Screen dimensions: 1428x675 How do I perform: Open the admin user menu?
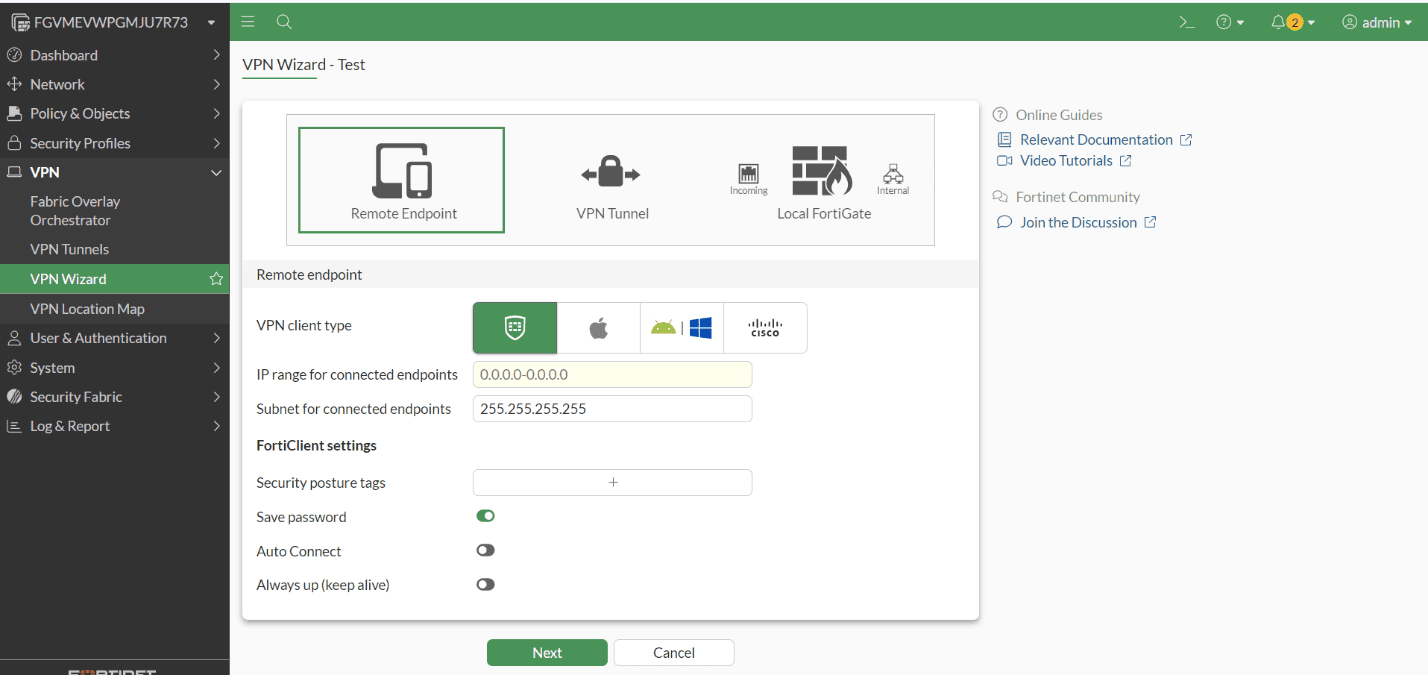click(1377, 22)
